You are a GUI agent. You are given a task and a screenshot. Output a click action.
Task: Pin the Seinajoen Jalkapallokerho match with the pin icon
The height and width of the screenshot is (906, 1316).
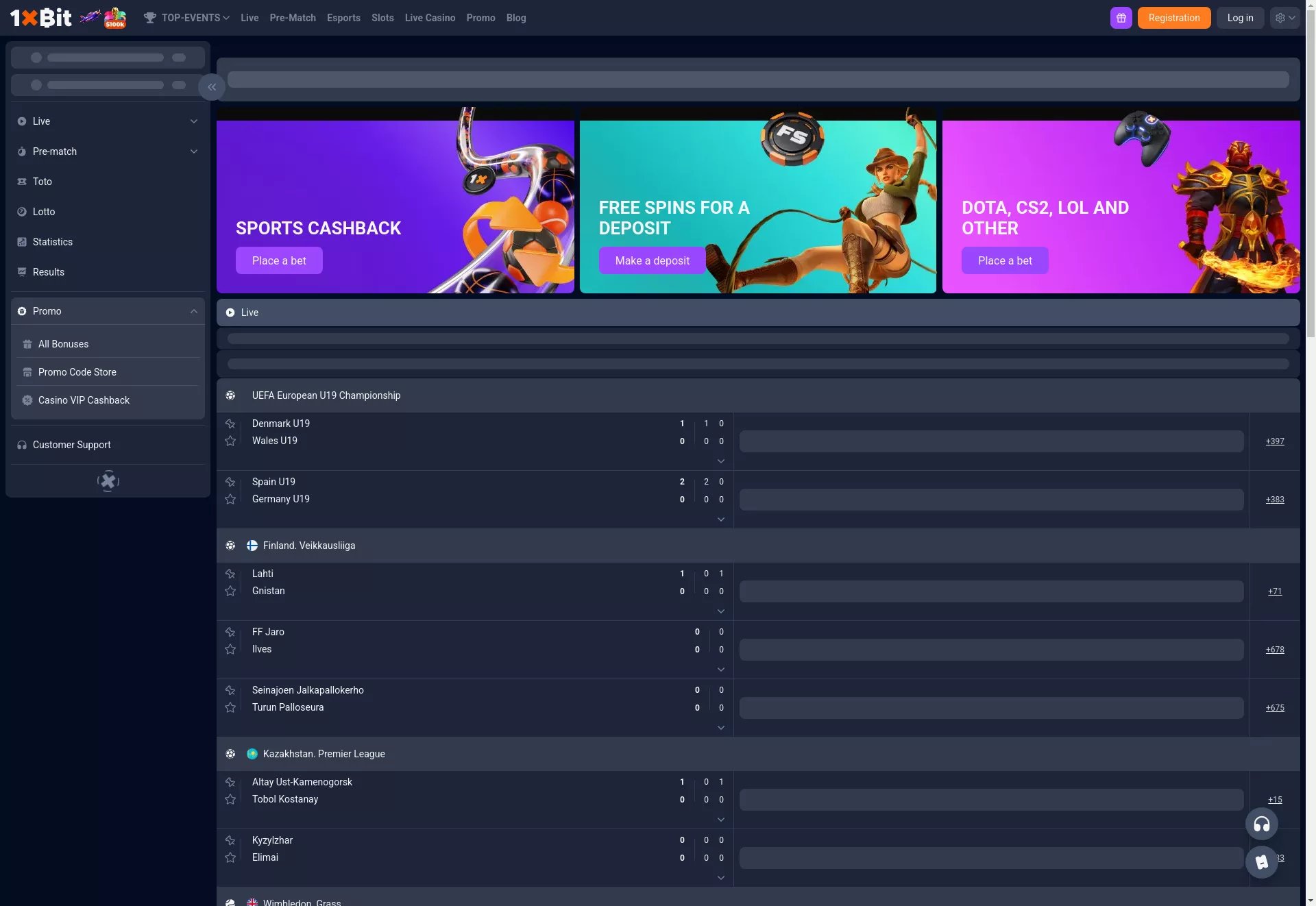230,691
